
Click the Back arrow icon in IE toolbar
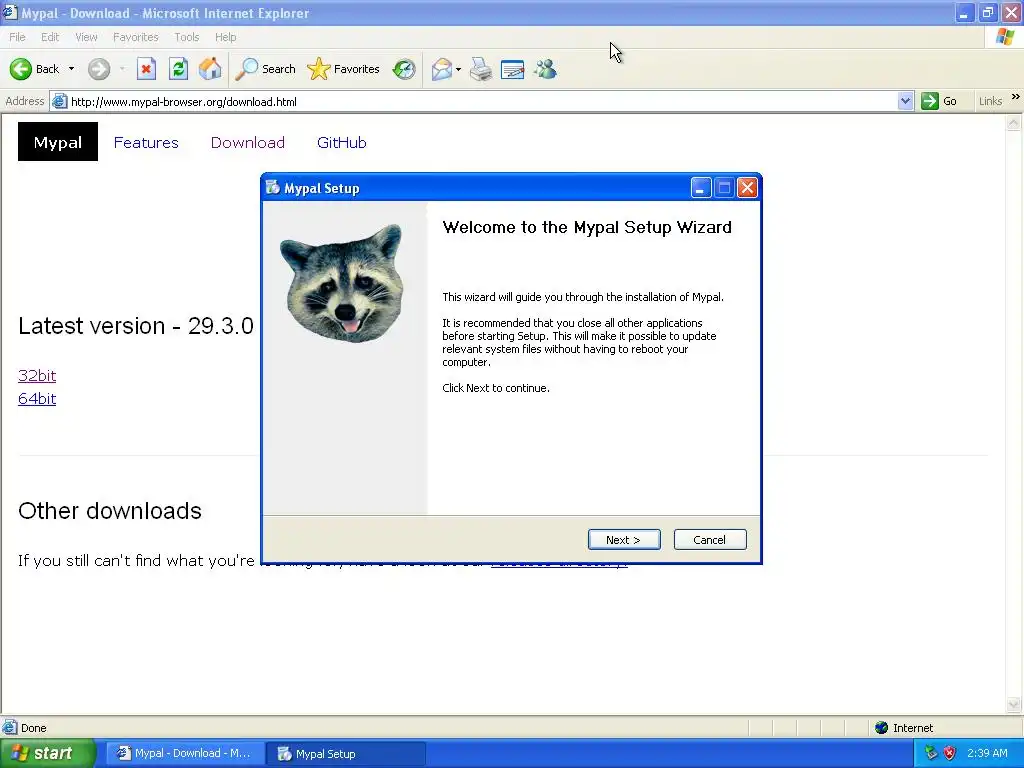pyautogui.click(x=21, y=69)
